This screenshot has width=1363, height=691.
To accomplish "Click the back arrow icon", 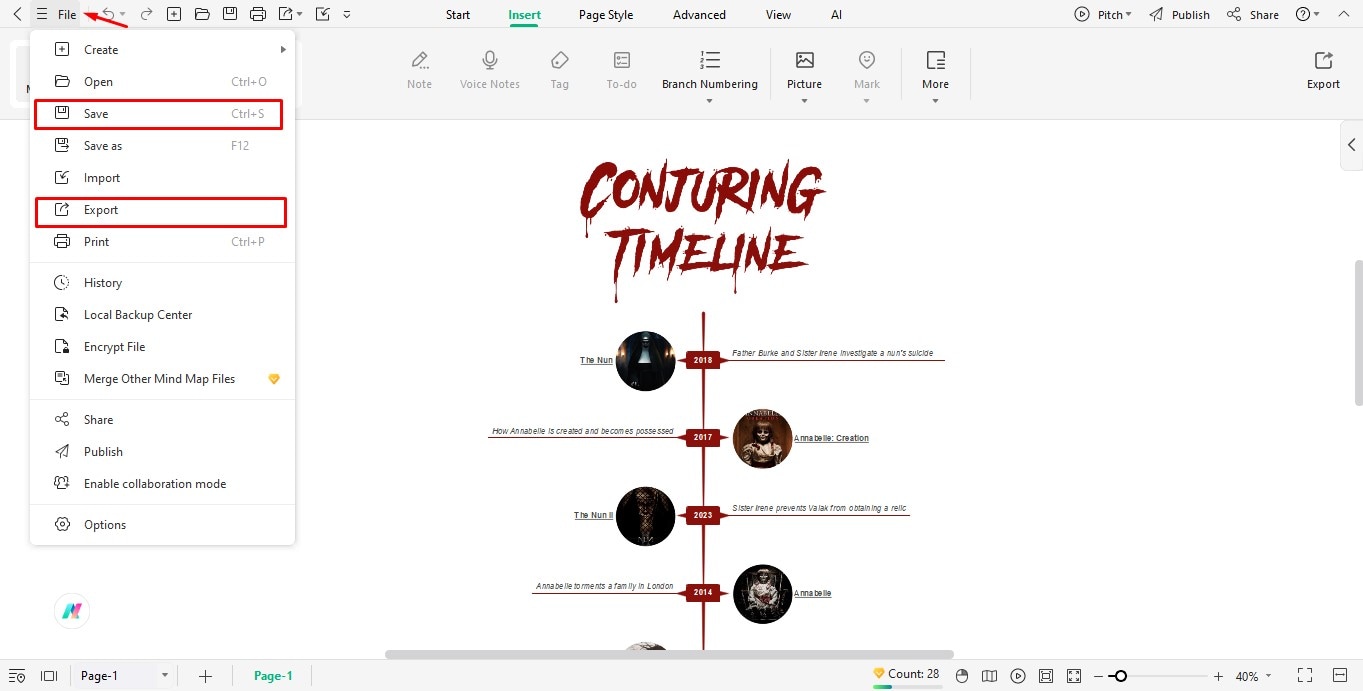I will [x=17, y=14].
